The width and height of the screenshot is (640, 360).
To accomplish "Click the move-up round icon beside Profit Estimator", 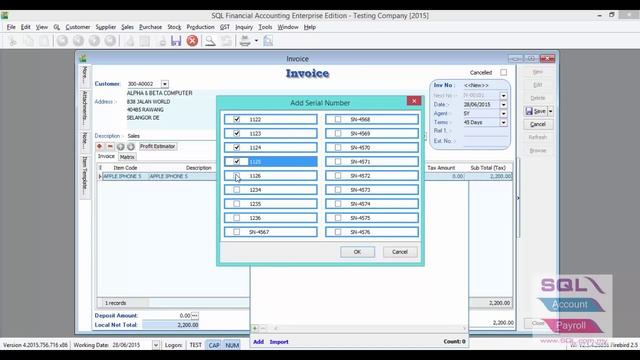I will (120, 146).
